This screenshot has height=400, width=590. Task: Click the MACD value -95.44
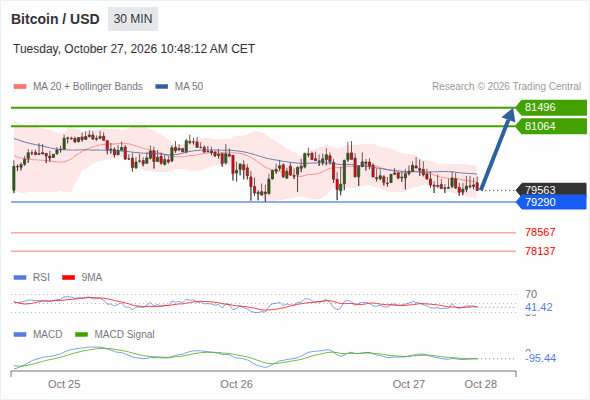pyautogui.click(x=540, y=358)
